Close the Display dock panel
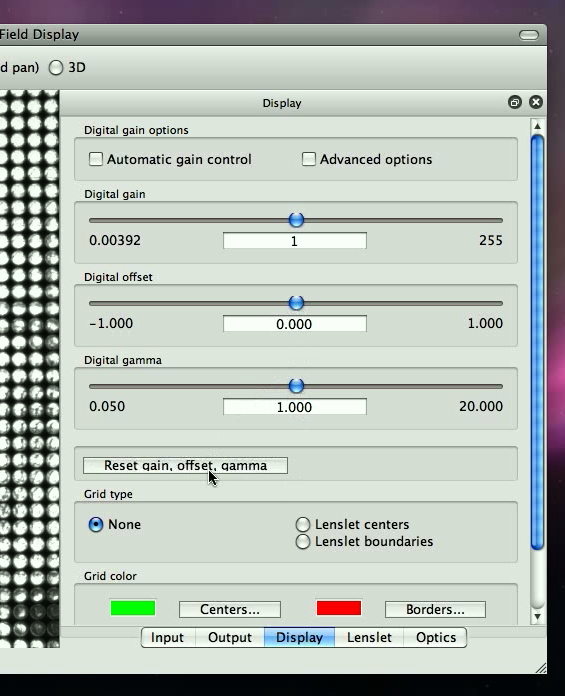Image resolution: width=565 pixels, height=696 pixels. click(536, 103)
